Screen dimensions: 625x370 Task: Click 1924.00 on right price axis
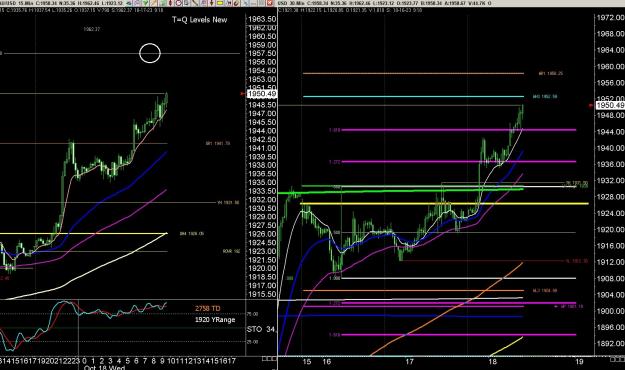[610, 213]
